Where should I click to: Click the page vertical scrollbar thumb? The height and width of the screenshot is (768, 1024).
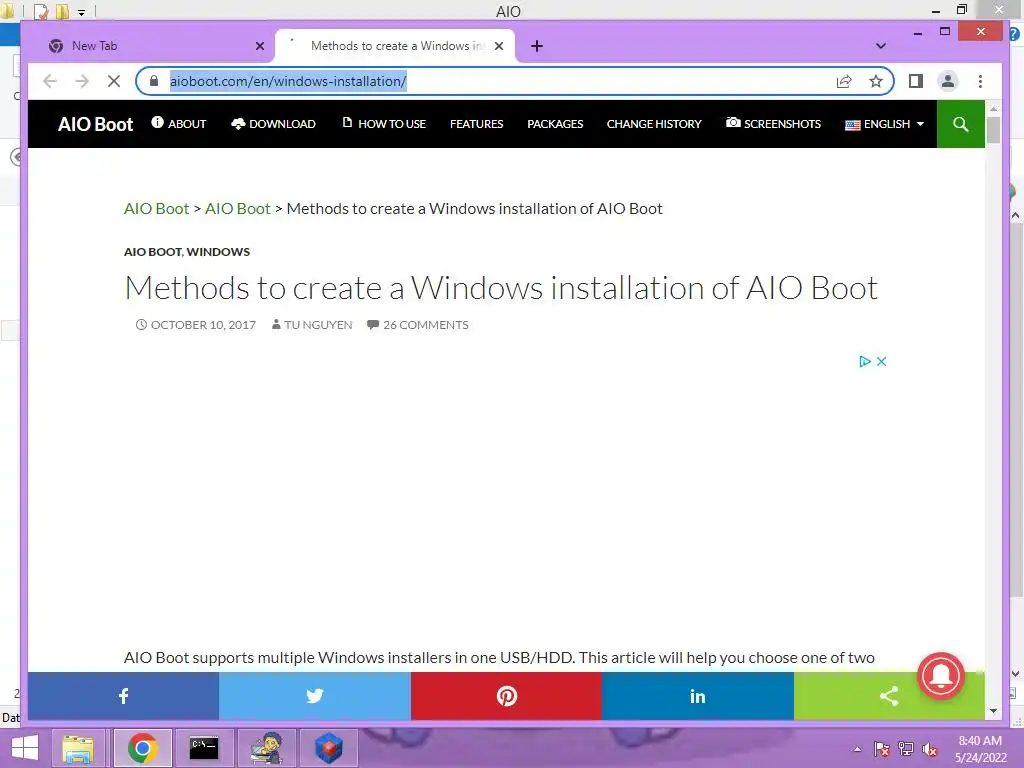point(993,129)
